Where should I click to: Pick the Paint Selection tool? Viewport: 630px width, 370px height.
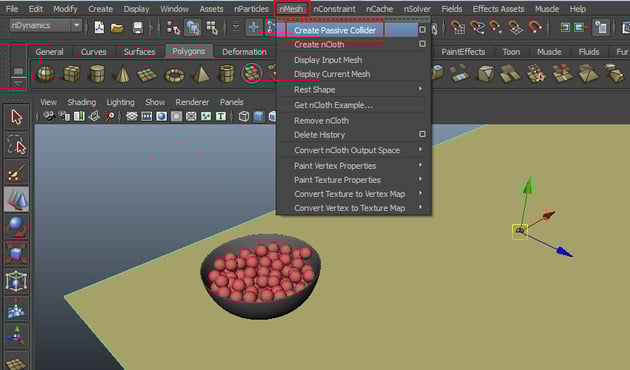pos(16,172)
